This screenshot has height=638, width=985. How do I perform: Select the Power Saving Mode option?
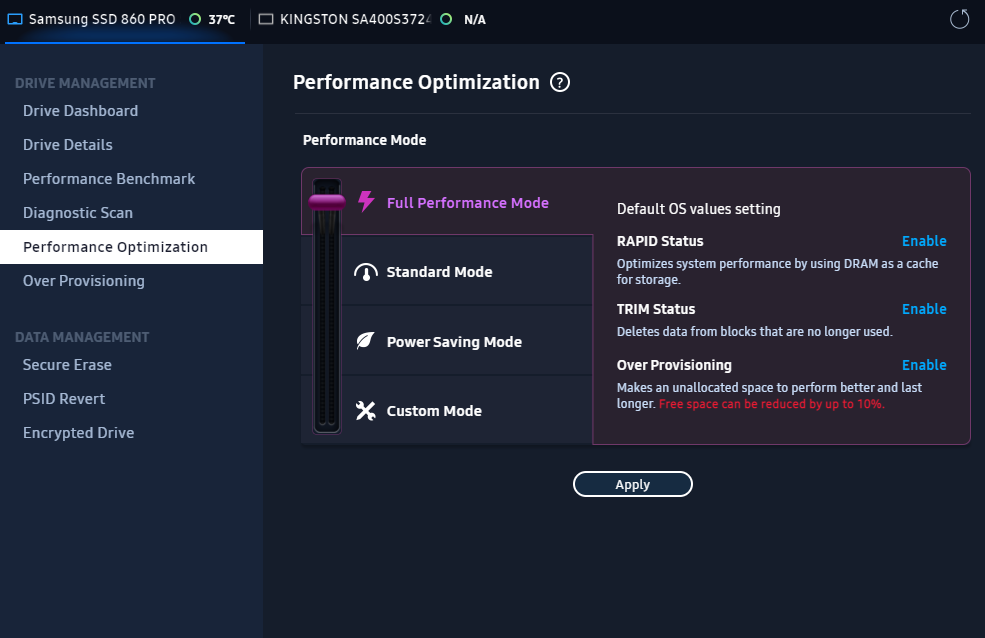pyautogui.click(x=454, y=342)
